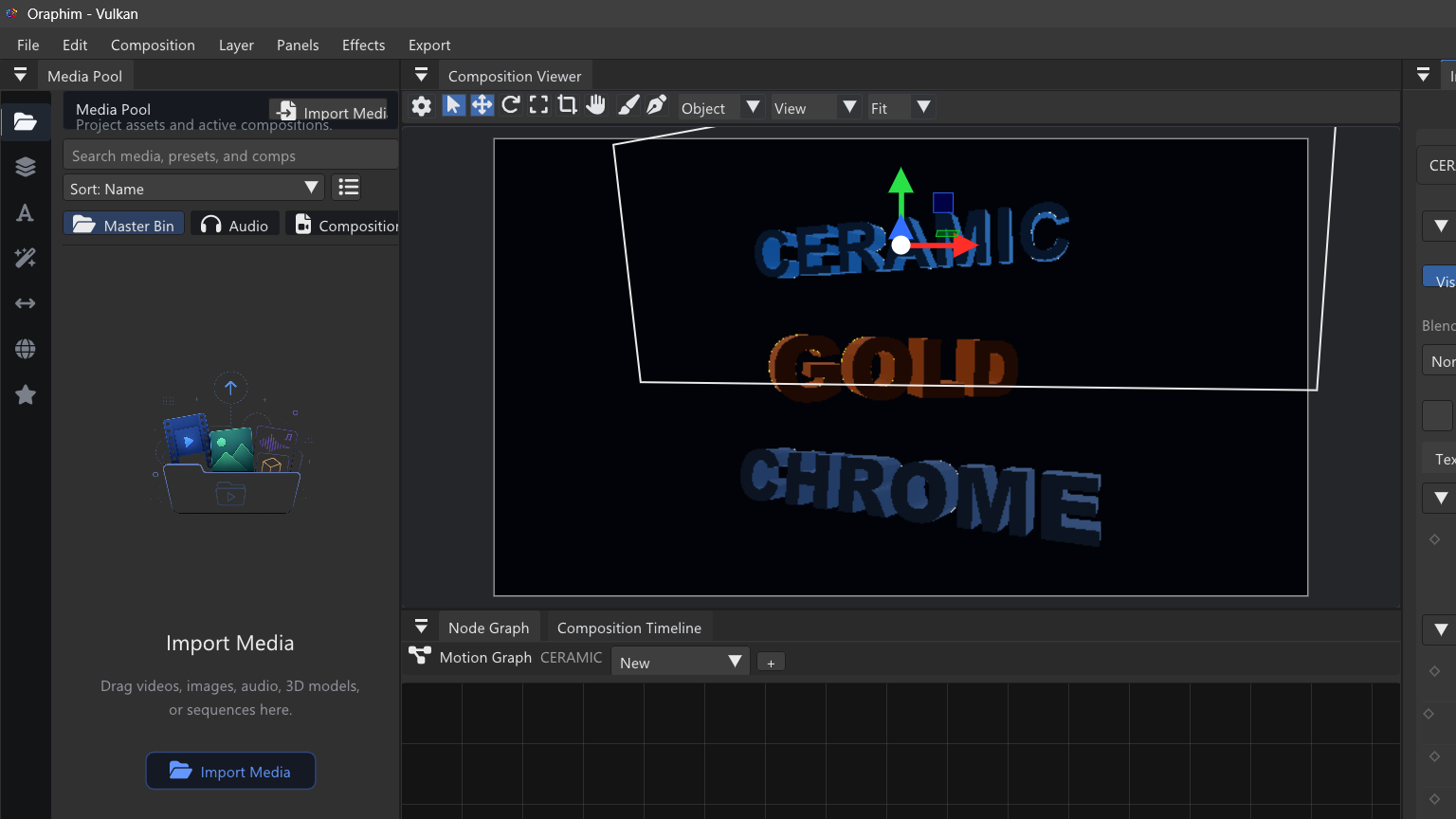
Task: Open the Effects menu
Action: coord(363,45)
